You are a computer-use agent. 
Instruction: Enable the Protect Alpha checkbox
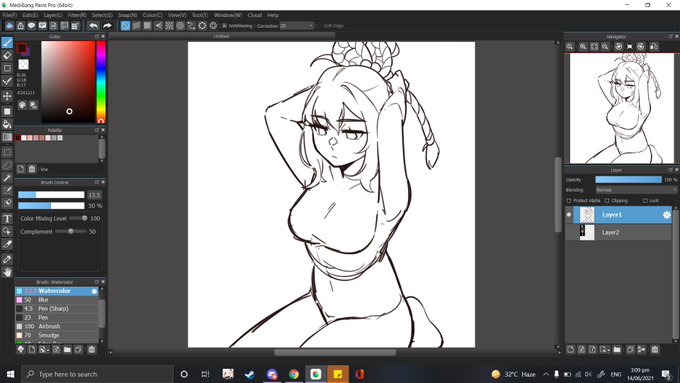[569, 200]
